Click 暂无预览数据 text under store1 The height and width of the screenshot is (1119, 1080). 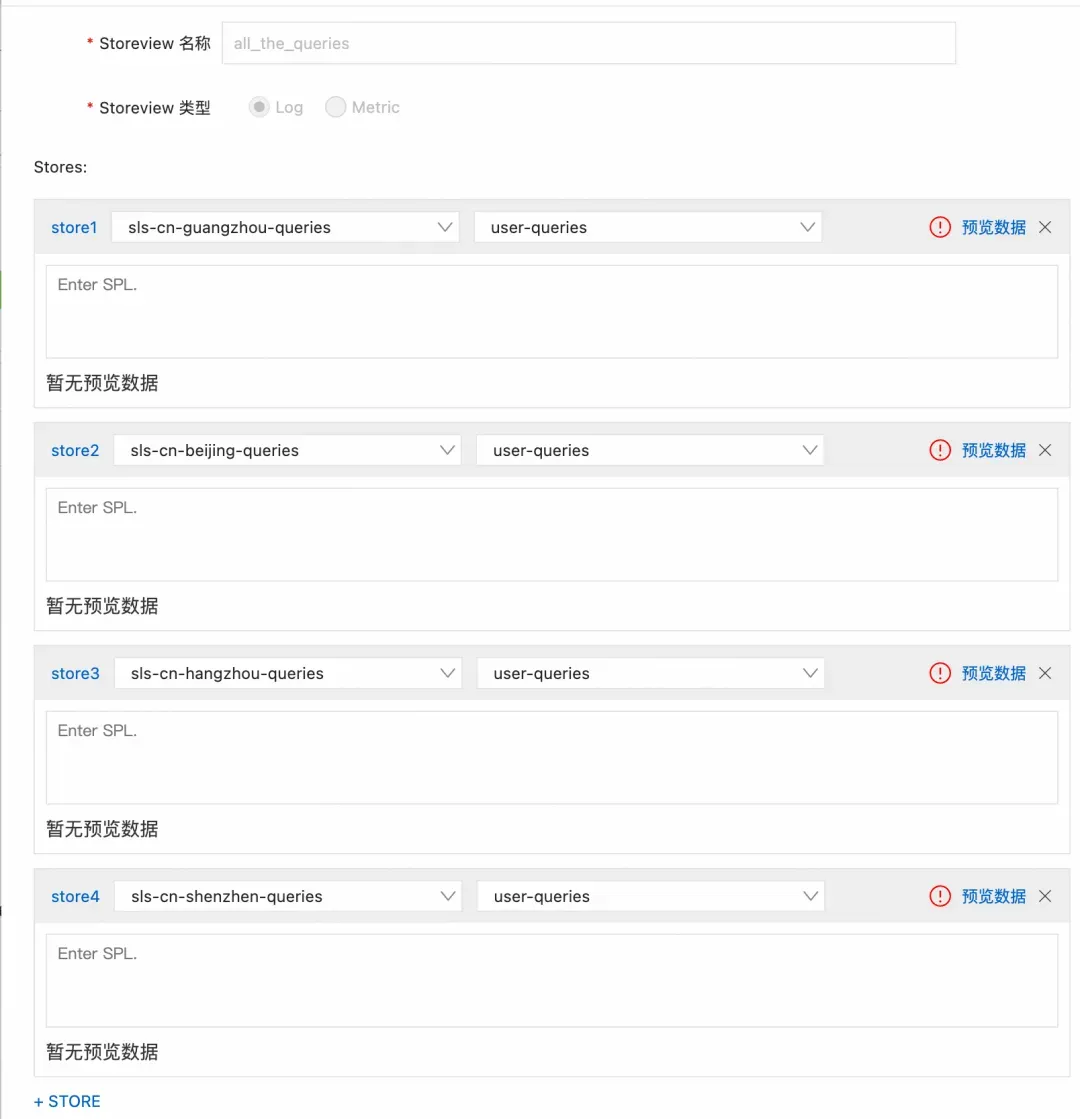[102, 383]
